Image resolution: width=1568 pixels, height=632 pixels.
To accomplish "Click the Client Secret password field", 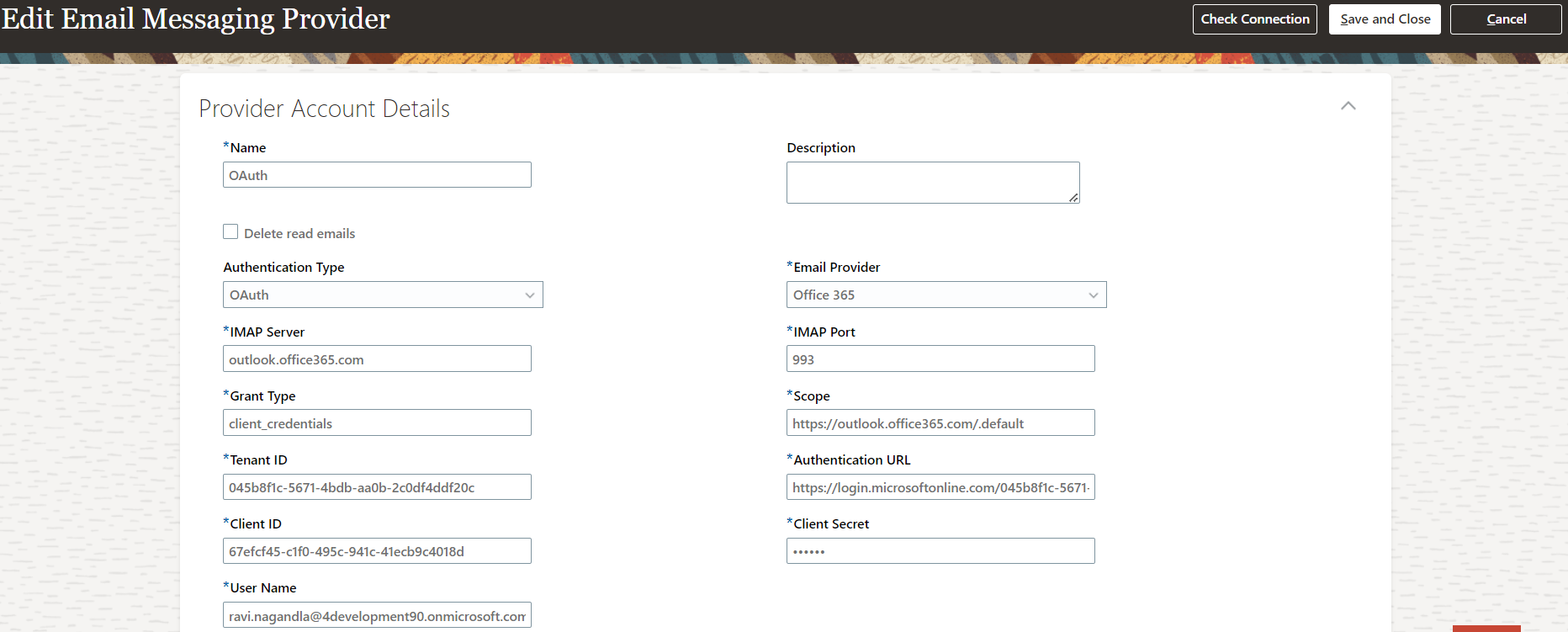I will (x=940, y=551).
